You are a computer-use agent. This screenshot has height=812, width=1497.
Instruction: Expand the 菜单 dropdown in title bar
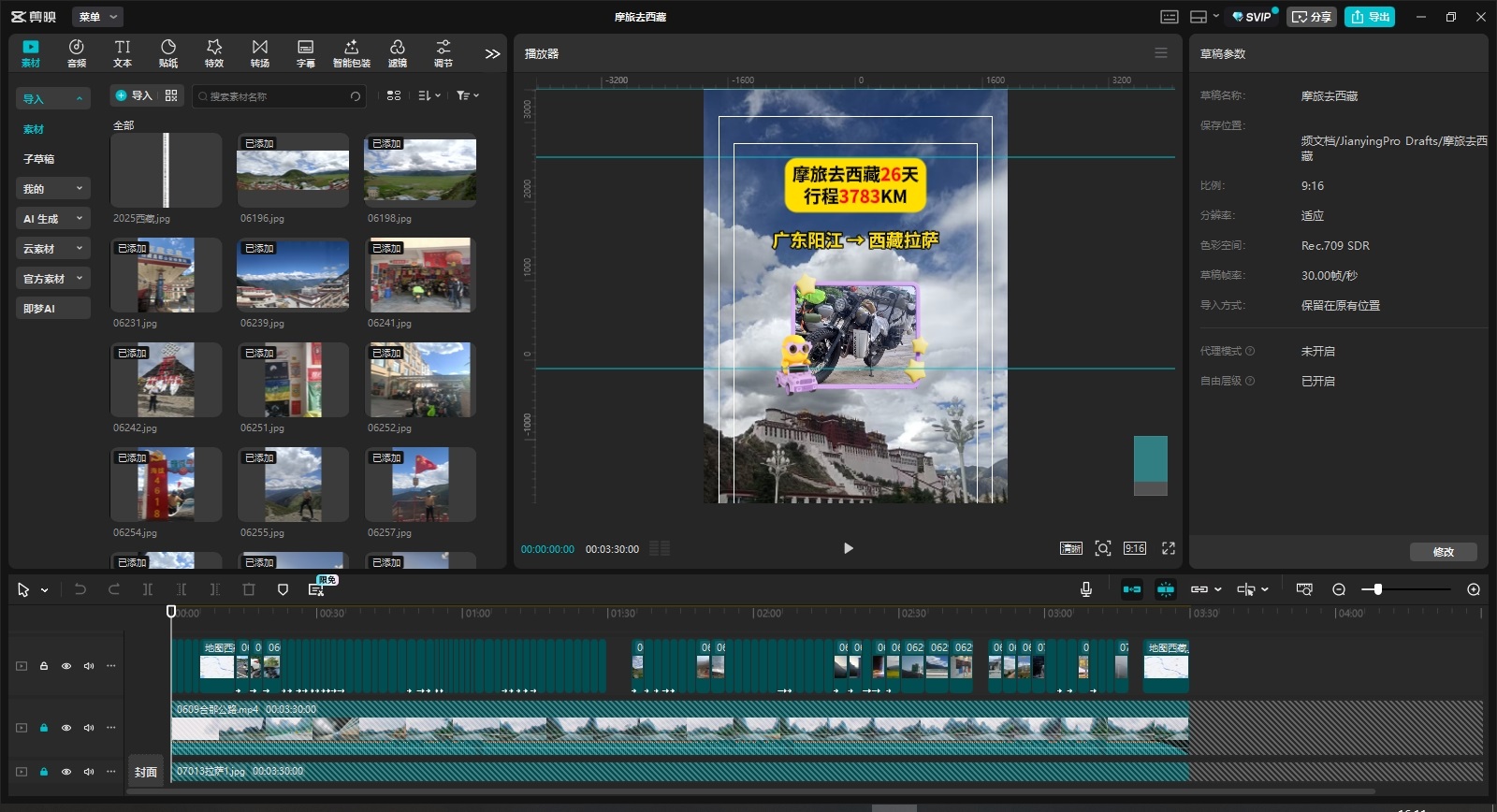98,17
